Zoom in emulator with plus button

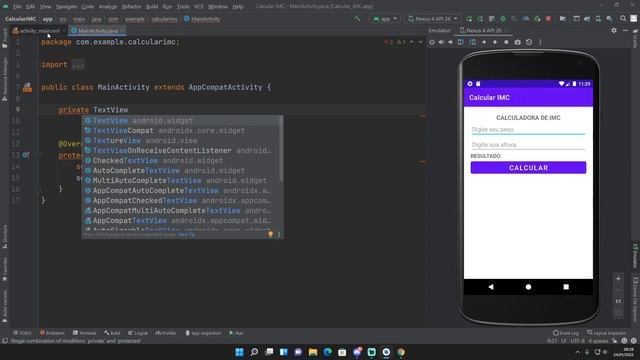[618, 279]
